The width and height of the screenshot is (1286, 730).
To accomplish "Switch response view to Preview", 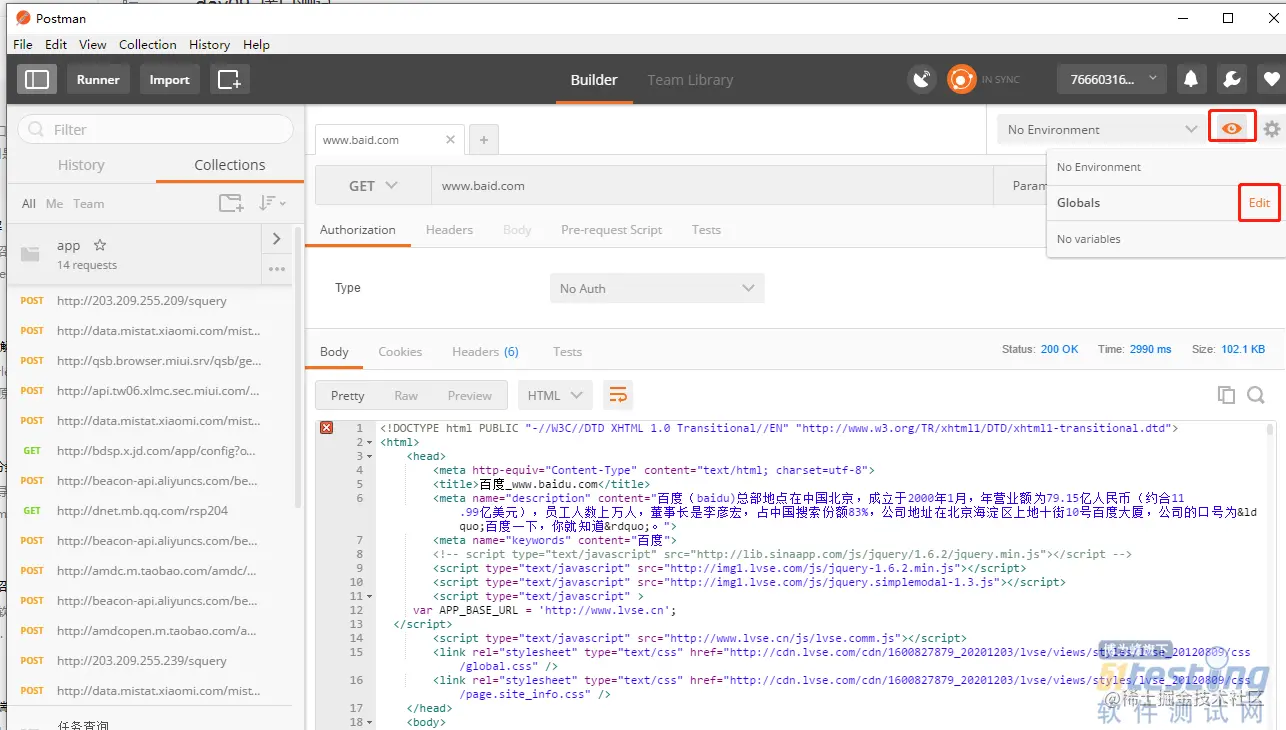I will click(470, 395).
